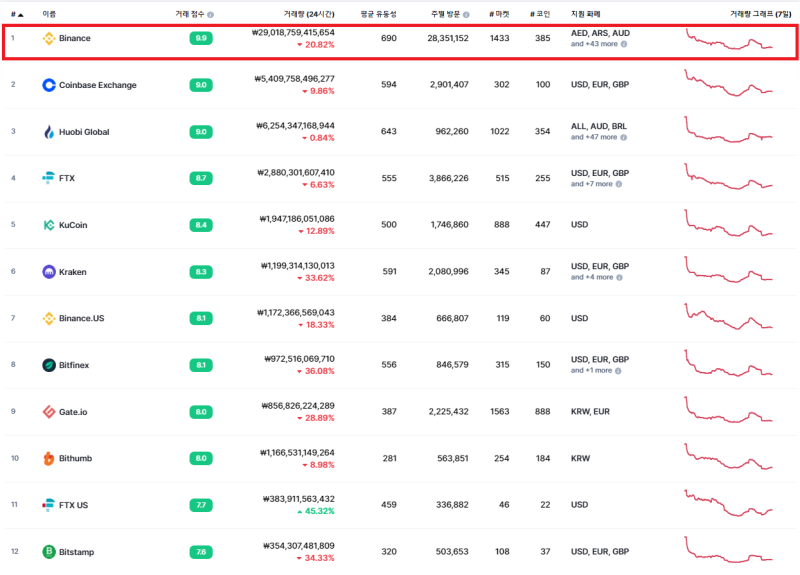Click info icon beside 거래 점수 header
800x575 pixels.
pyautogui.click(x=211, y=15)
